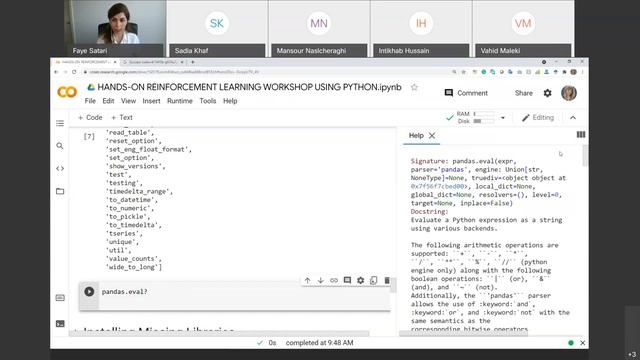The width and height of the screenshot is (640, 360).
Task: Click the Help panel vertical scrollbar
Action: point(585,156)
